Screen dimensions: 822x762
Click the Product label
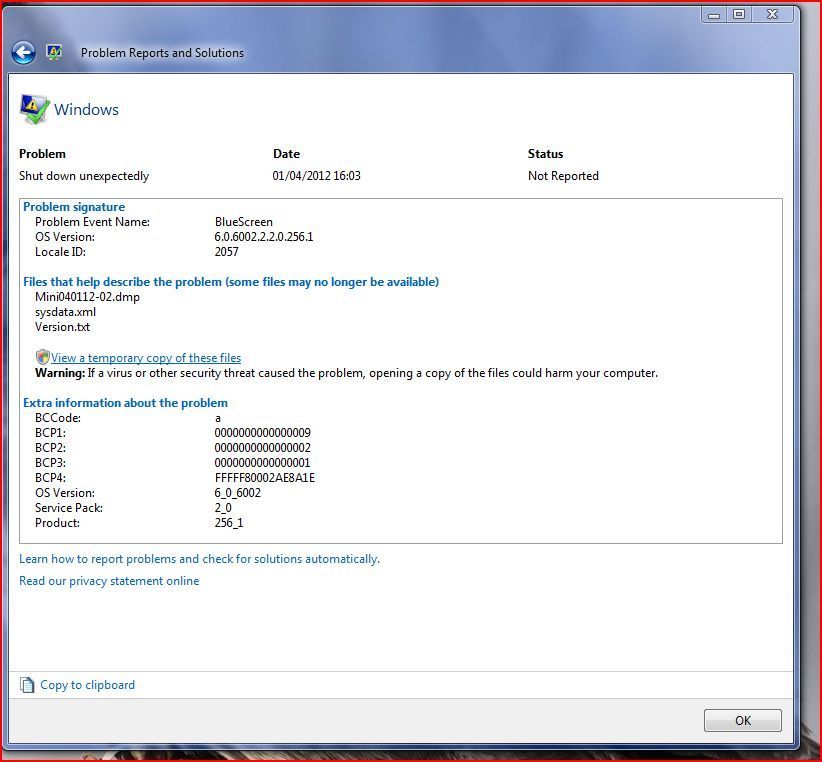[x=57, y=523]
